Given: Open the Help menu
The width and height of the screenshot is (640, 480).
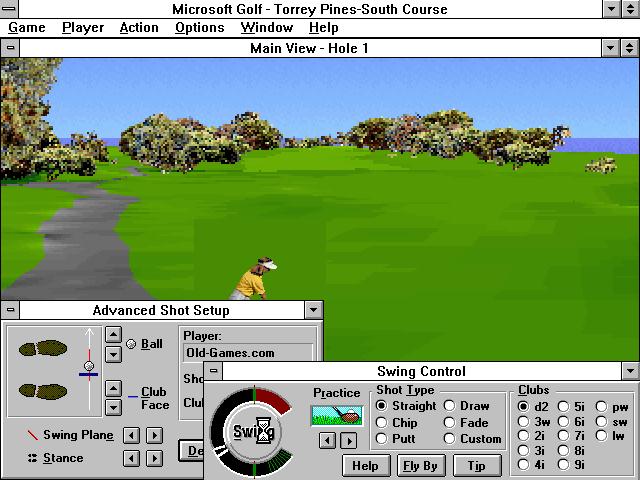Looking at the screenshot, I should click(x=323, y=28).
